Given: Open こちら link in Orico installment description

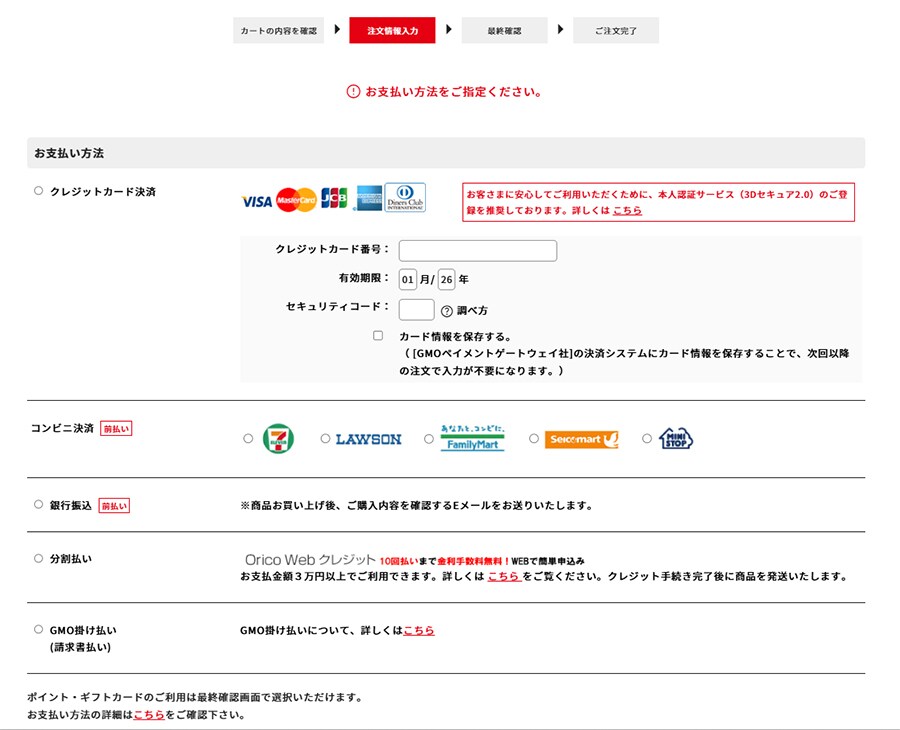Looking at the screenshot, I should click(505, 576).
